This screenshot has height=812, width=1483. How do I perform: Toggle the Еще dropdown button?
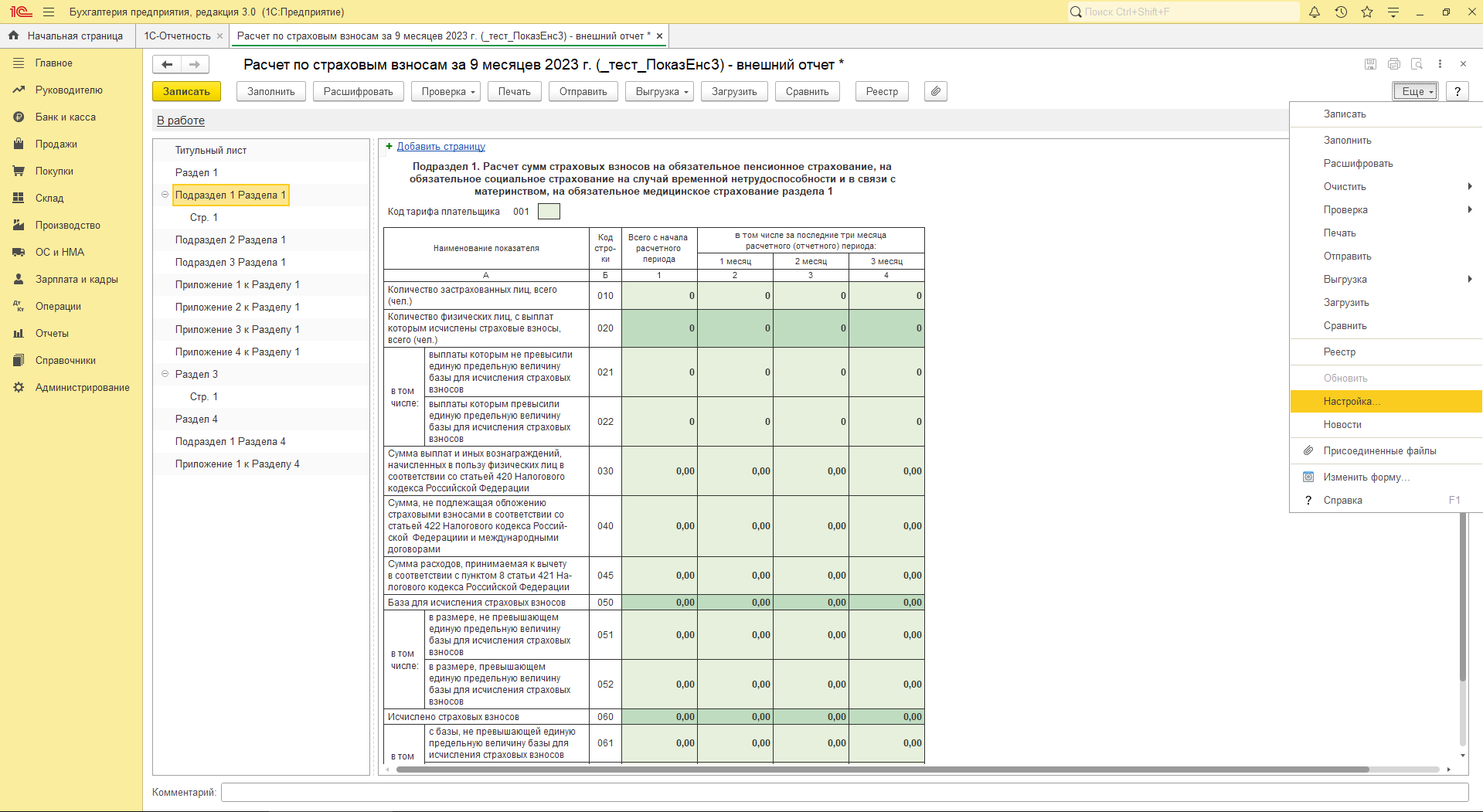1415,91
